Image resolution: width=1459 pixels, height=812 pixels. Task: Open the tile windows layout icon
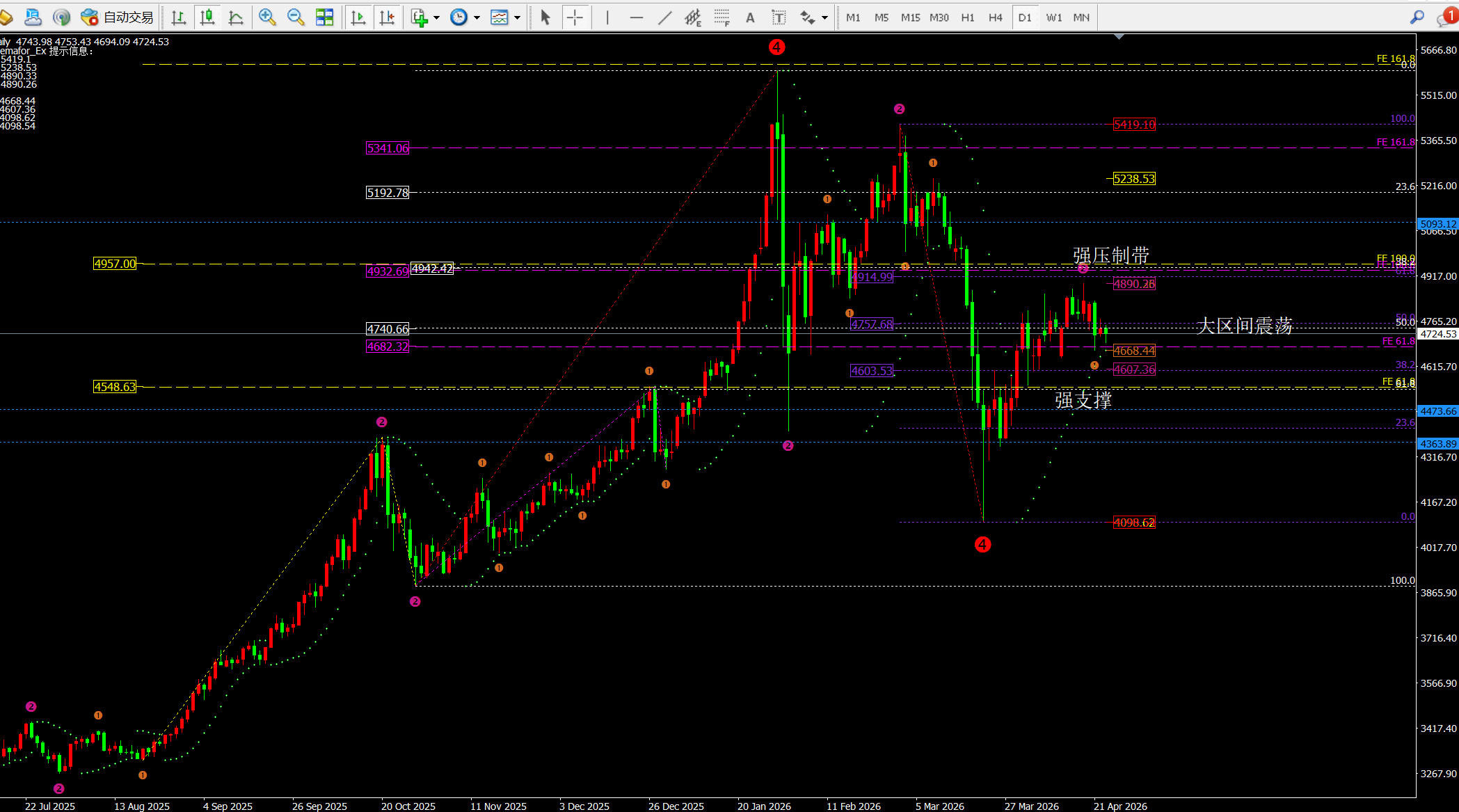324,17
